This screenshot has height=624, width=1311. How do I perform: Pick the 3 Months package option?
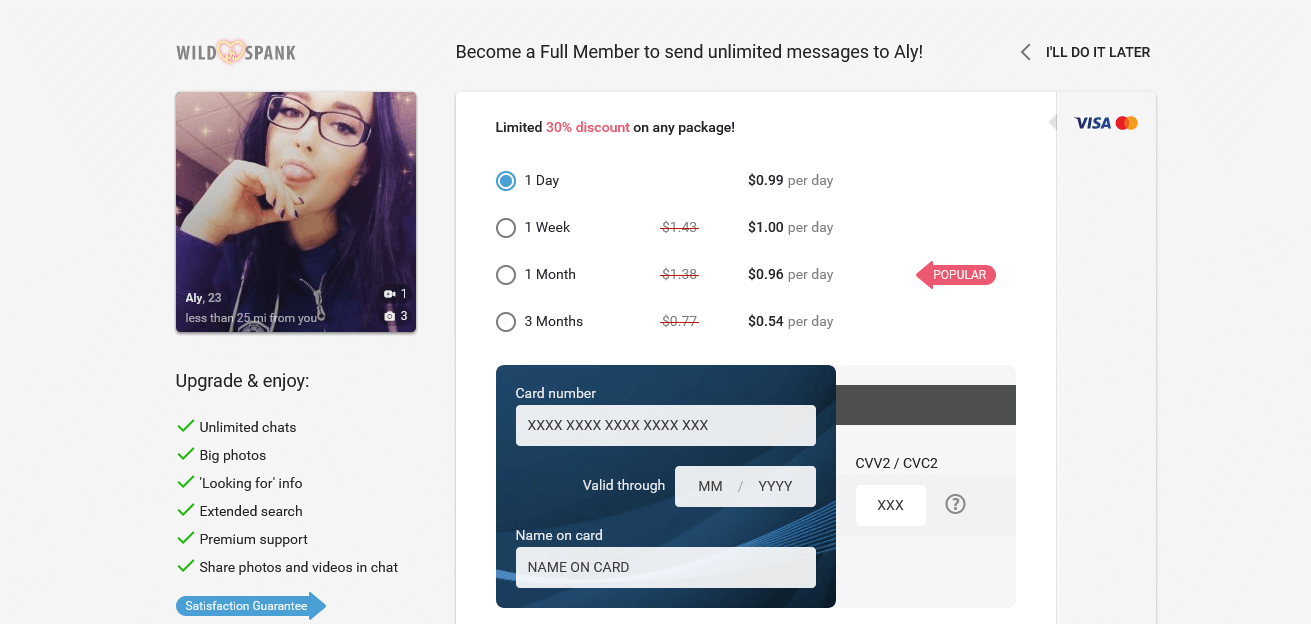506,322
